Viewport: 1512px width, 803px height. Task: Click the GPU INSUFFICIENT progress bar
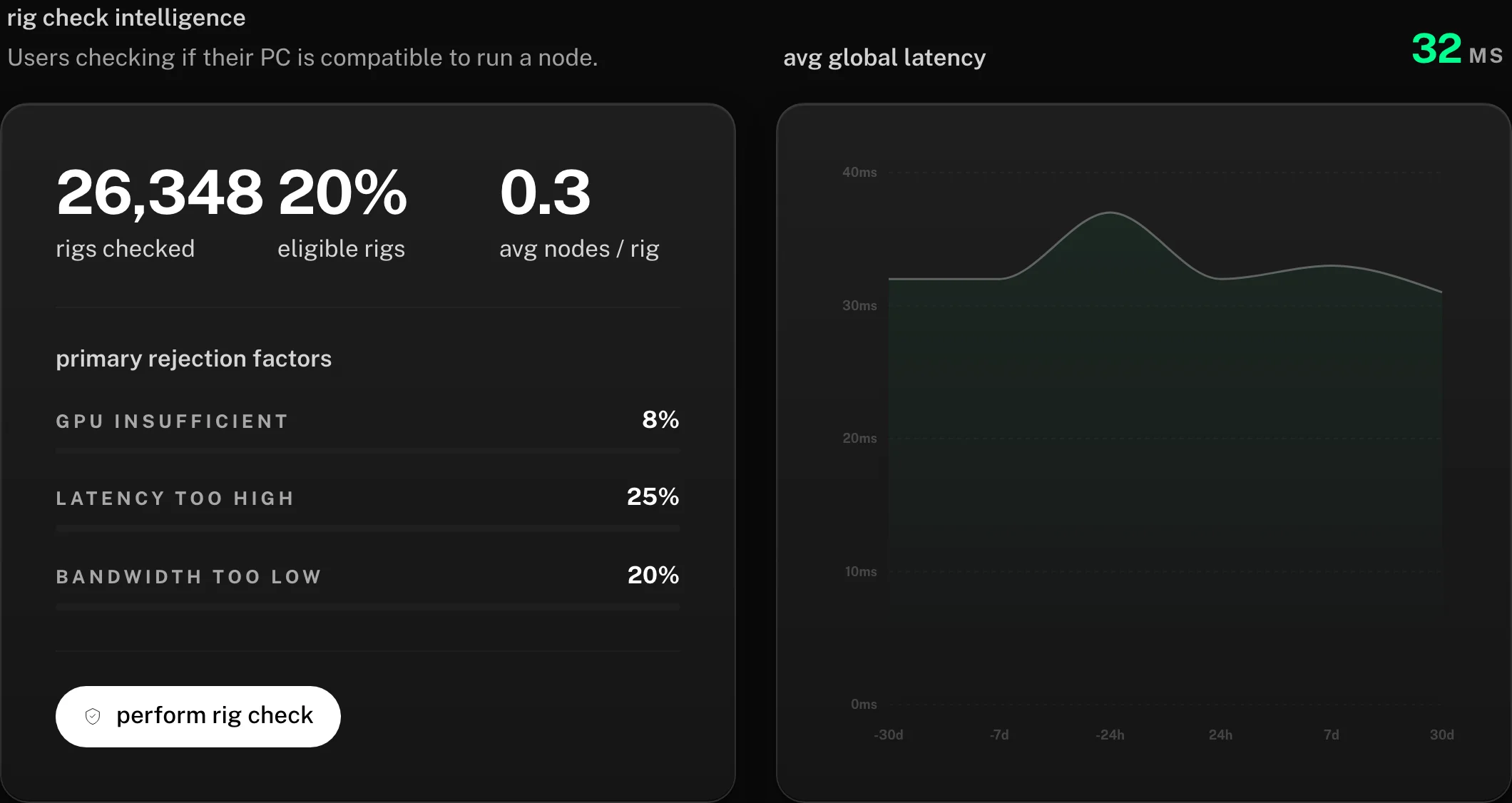coord(368,451)
